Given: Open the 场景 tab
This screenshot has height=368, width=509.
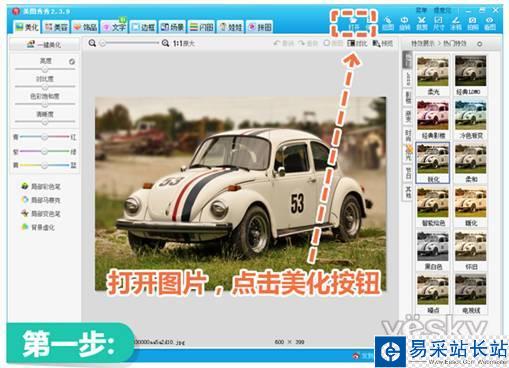Looking at the screenshot, I should point(172,27).
